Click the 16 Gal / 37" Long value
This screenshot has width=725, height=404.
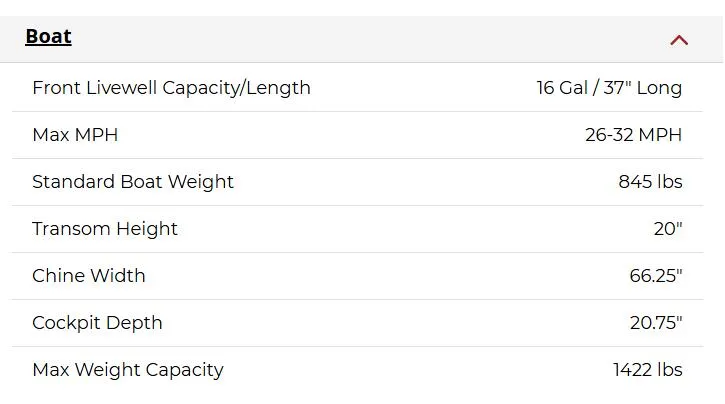(x=609, y=88)
